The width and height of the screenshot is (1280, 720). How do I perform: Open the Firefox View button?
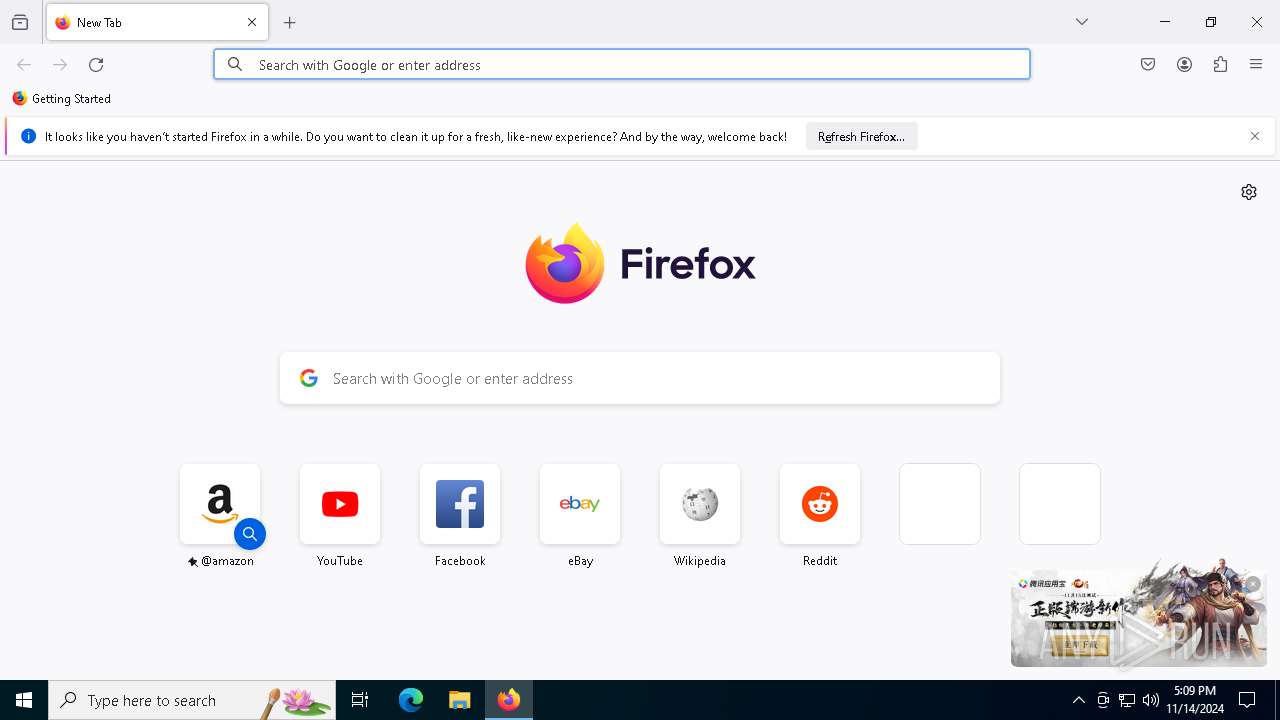tap(20, 23)
